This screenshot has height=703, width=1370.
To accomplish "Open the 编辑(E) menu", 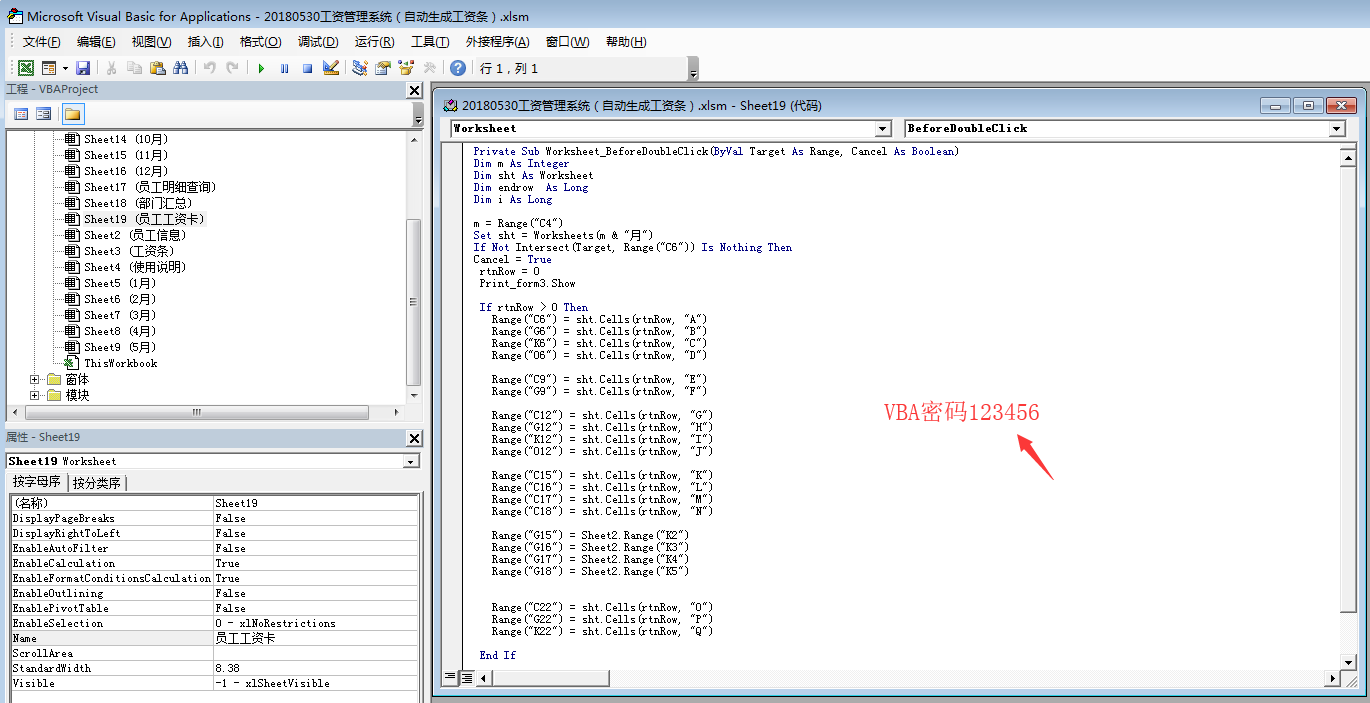I will (96, 42).
